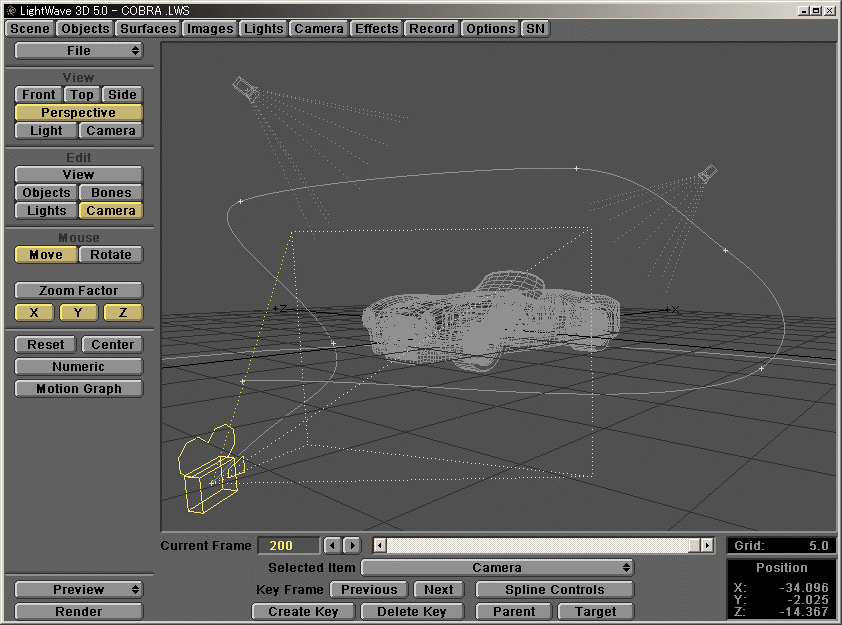The image size is (842, 625).
Task: Switch viewport to Top view
Action: click(x=81, y=94)
